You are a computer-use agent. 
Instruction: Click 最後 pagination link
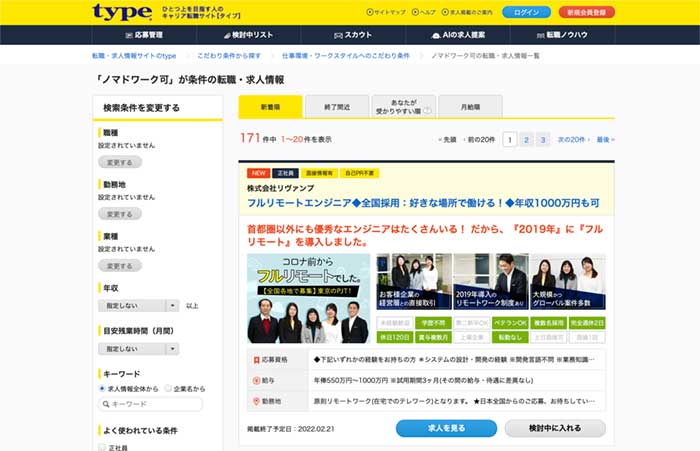click(605, 139)
